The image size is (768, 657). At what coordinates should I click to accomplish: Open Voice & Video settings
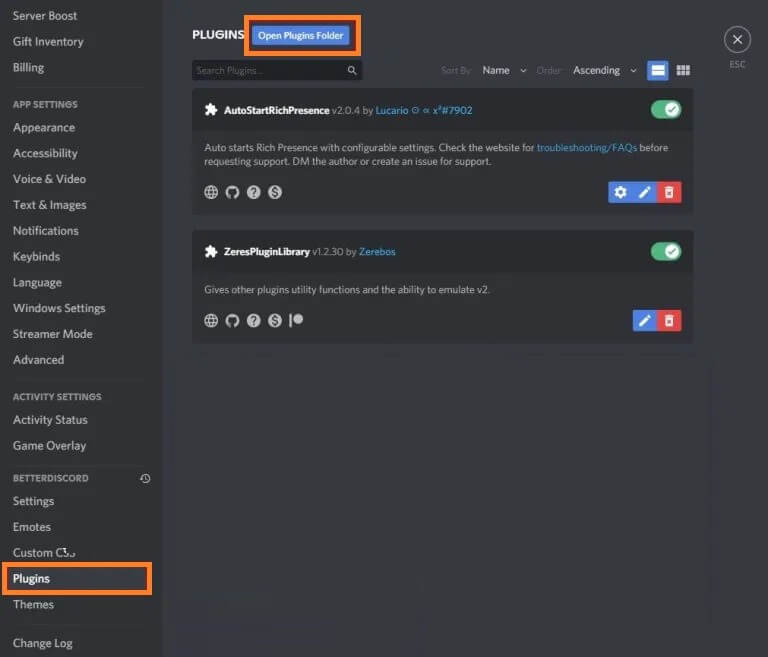click(49, 179)
